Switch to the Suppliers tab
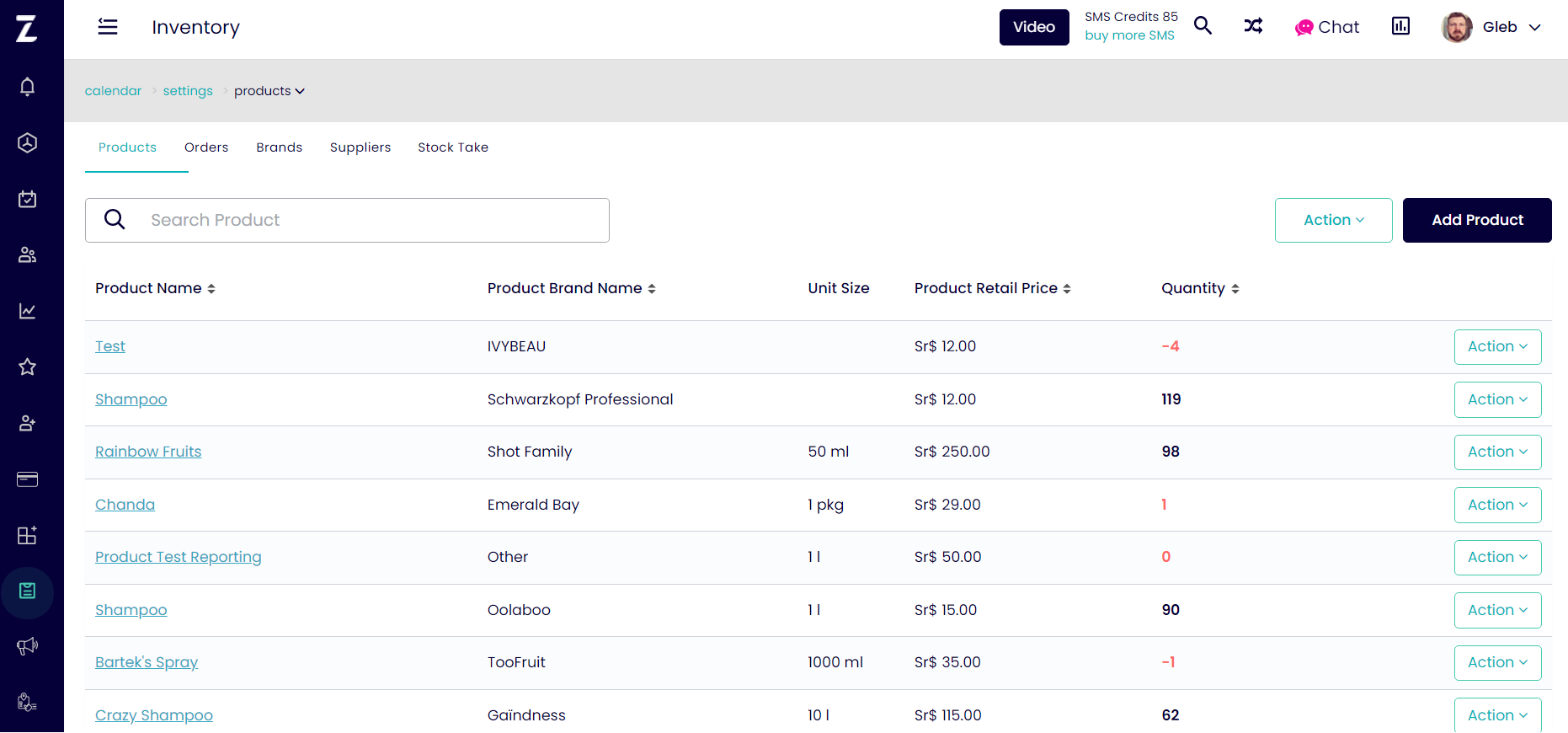 (x=360, y=147)
